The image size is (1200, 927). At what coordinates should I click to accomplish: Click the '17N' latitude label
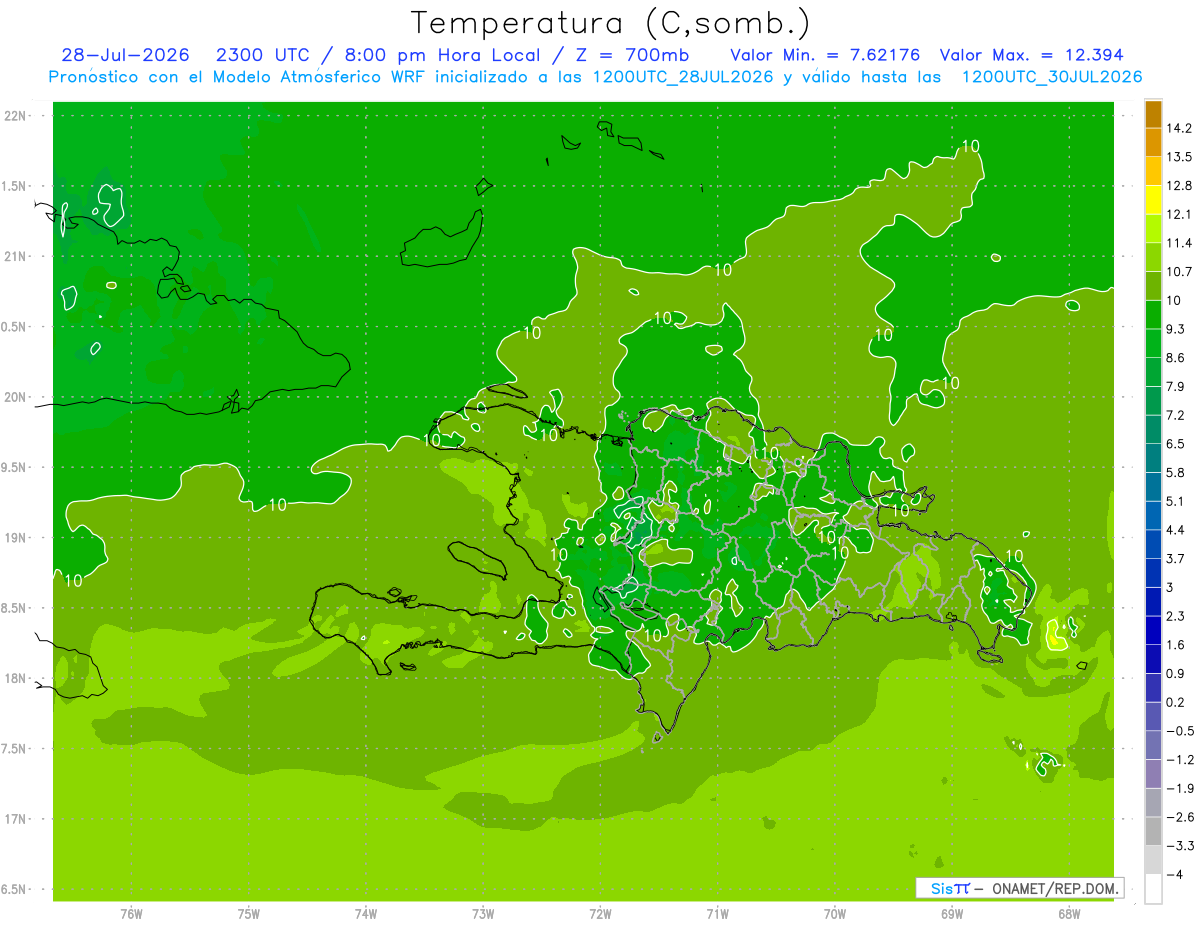click(x=15, y=819)
